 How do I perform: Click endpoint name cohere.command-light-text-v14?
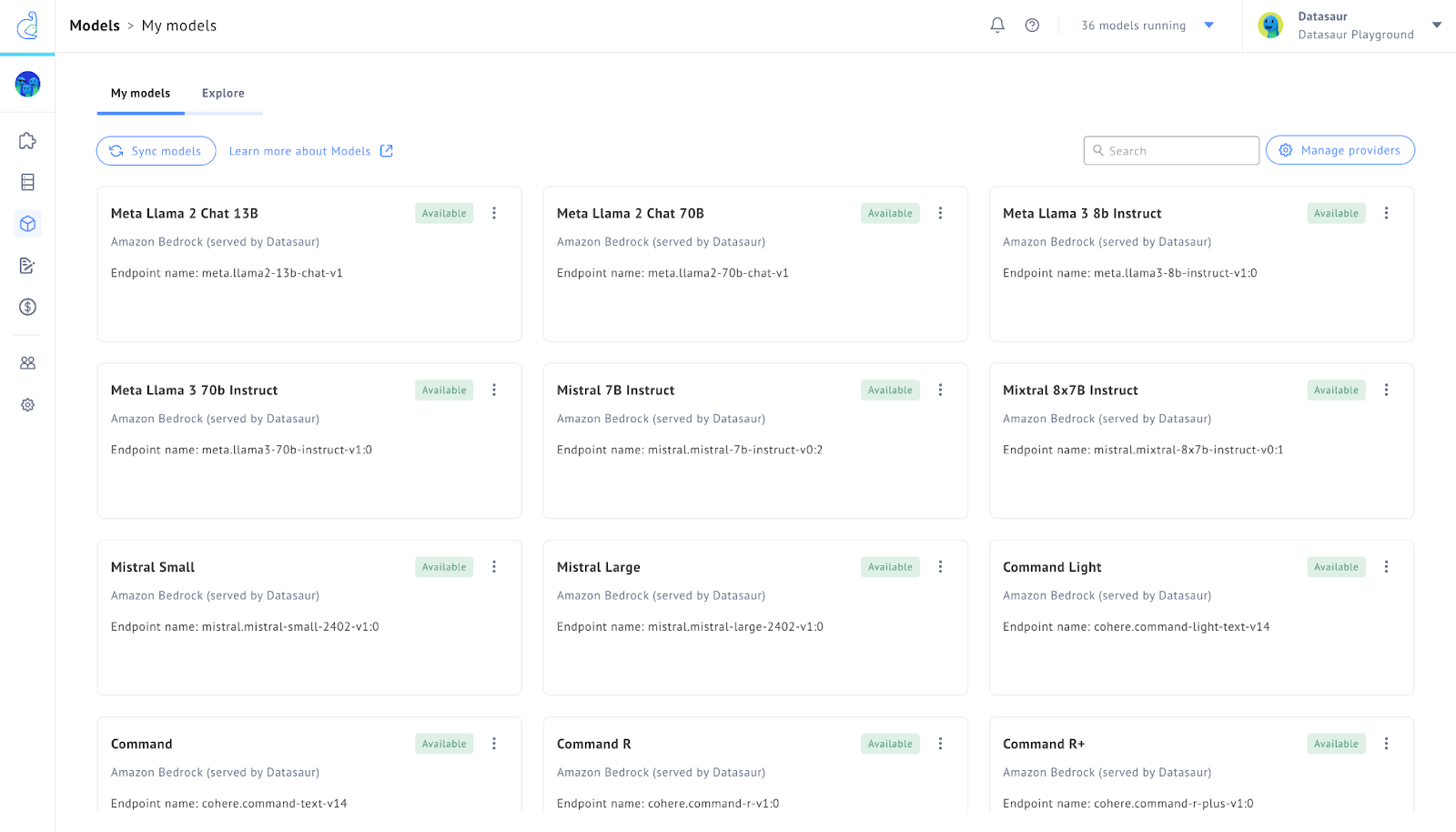tap(1182, 626)
